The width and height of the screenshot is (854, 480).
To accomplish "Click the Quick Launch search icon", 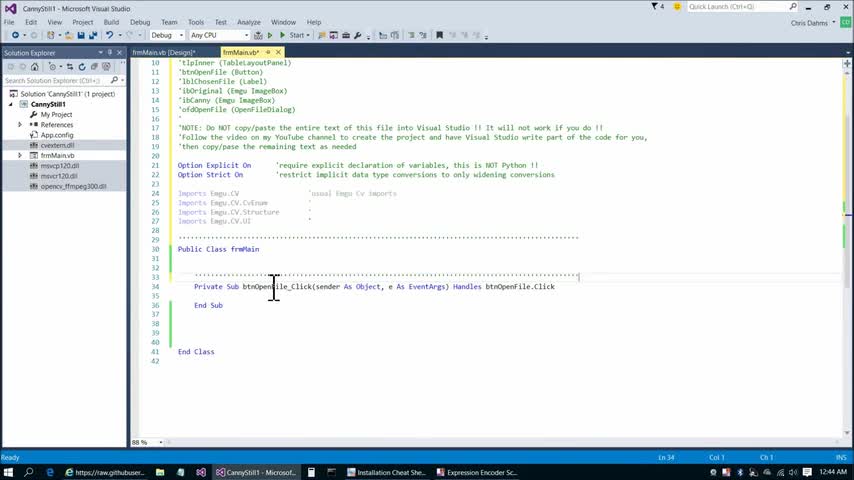I will tap(792, 7).
